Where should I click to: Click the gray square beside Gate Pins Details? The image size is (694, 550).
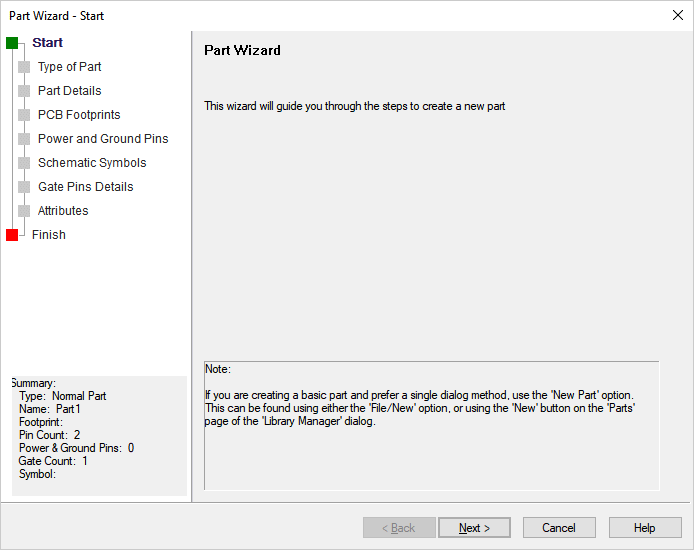tap(24, 187)
